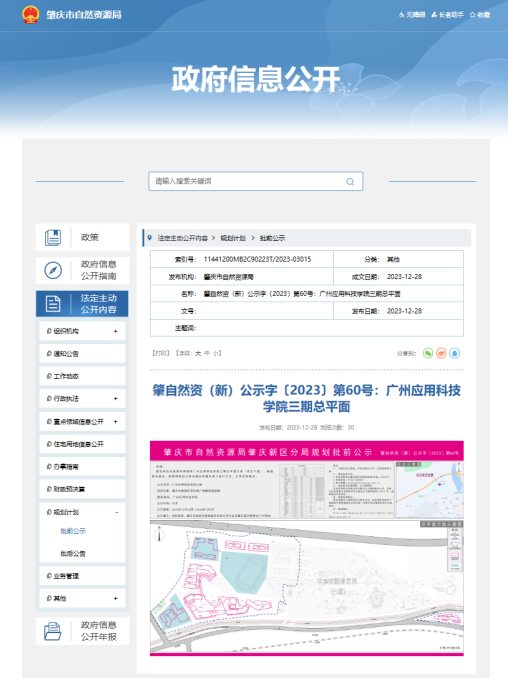The image size is (508, 678).
Task: Click the location pin icon in the breadcrumb
Action: click(x=150, y=238)
